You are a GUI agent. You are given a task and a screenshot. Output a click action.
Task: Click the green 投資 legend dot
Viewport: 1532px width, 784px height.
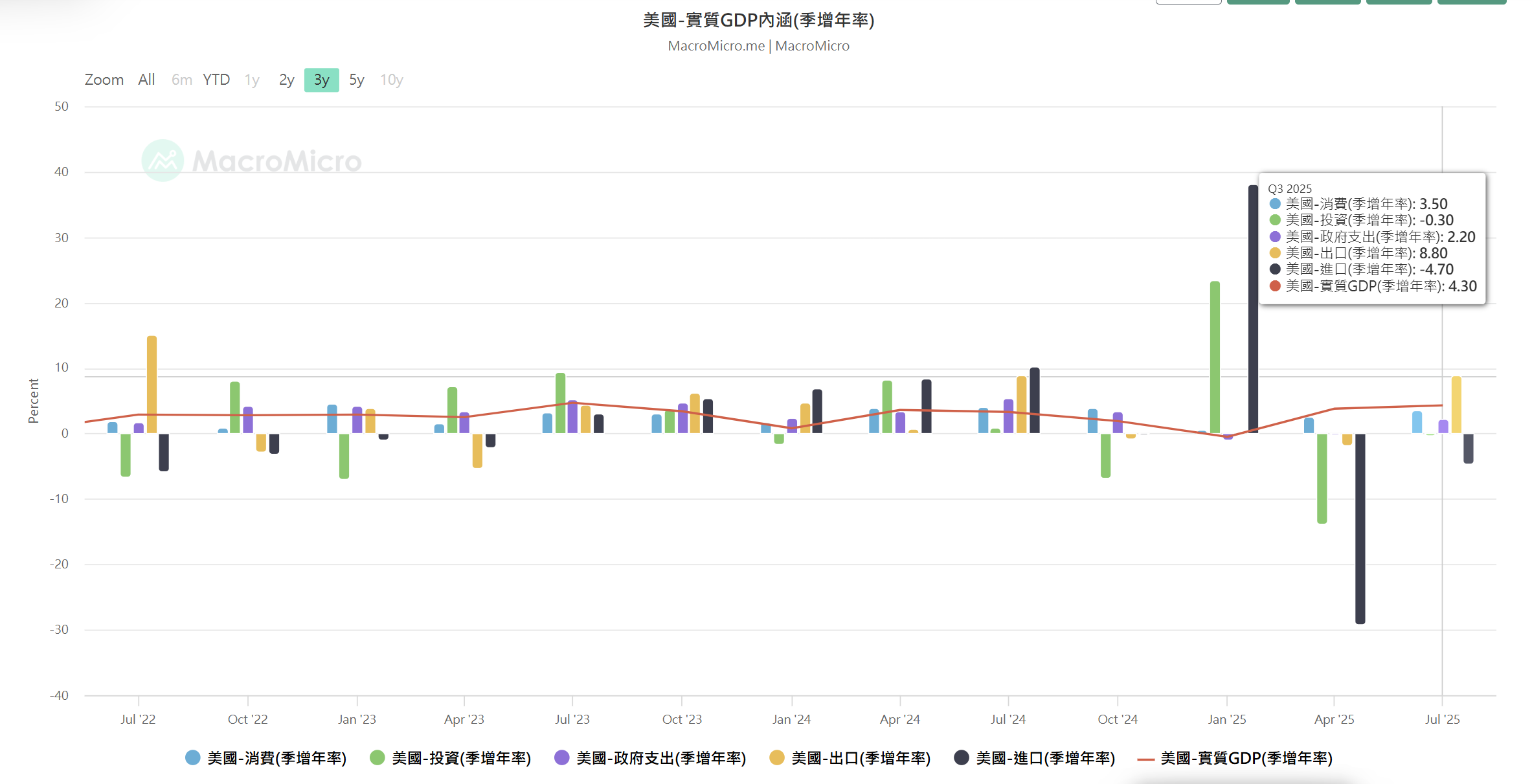point(377,758)
